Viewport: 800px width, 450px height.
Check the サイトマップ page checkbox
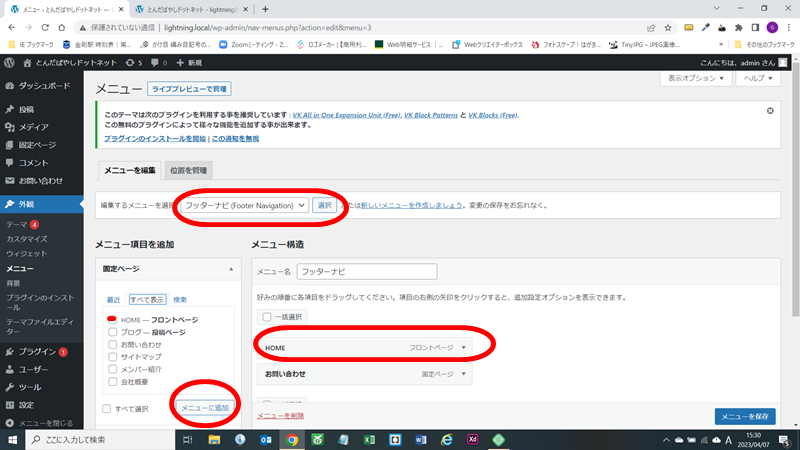click(x=112, y=356)
